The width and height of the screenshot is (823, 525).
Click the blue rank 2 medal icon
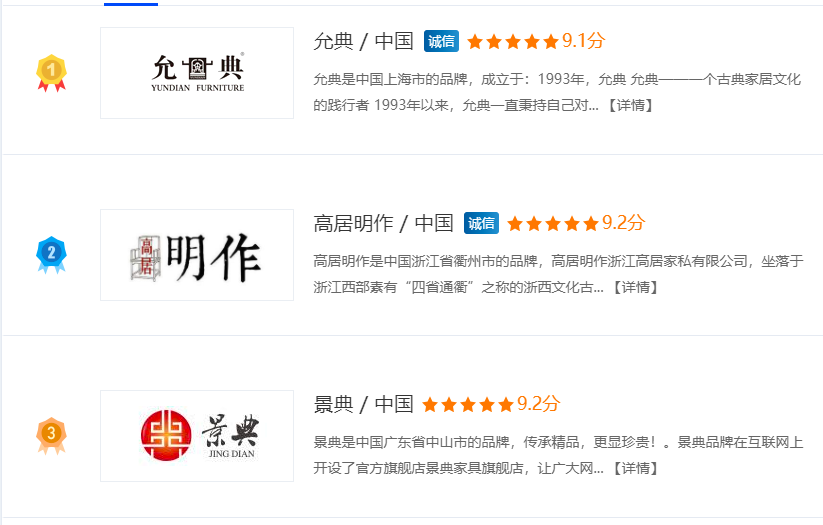click(x=51, y=255)
